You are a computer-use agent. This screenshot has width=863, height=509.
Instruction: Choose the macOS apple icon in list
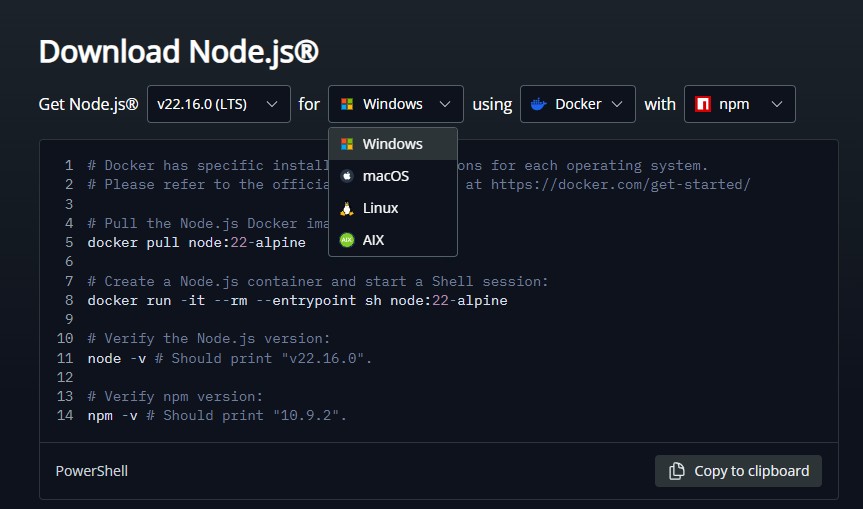coord(347,176)
